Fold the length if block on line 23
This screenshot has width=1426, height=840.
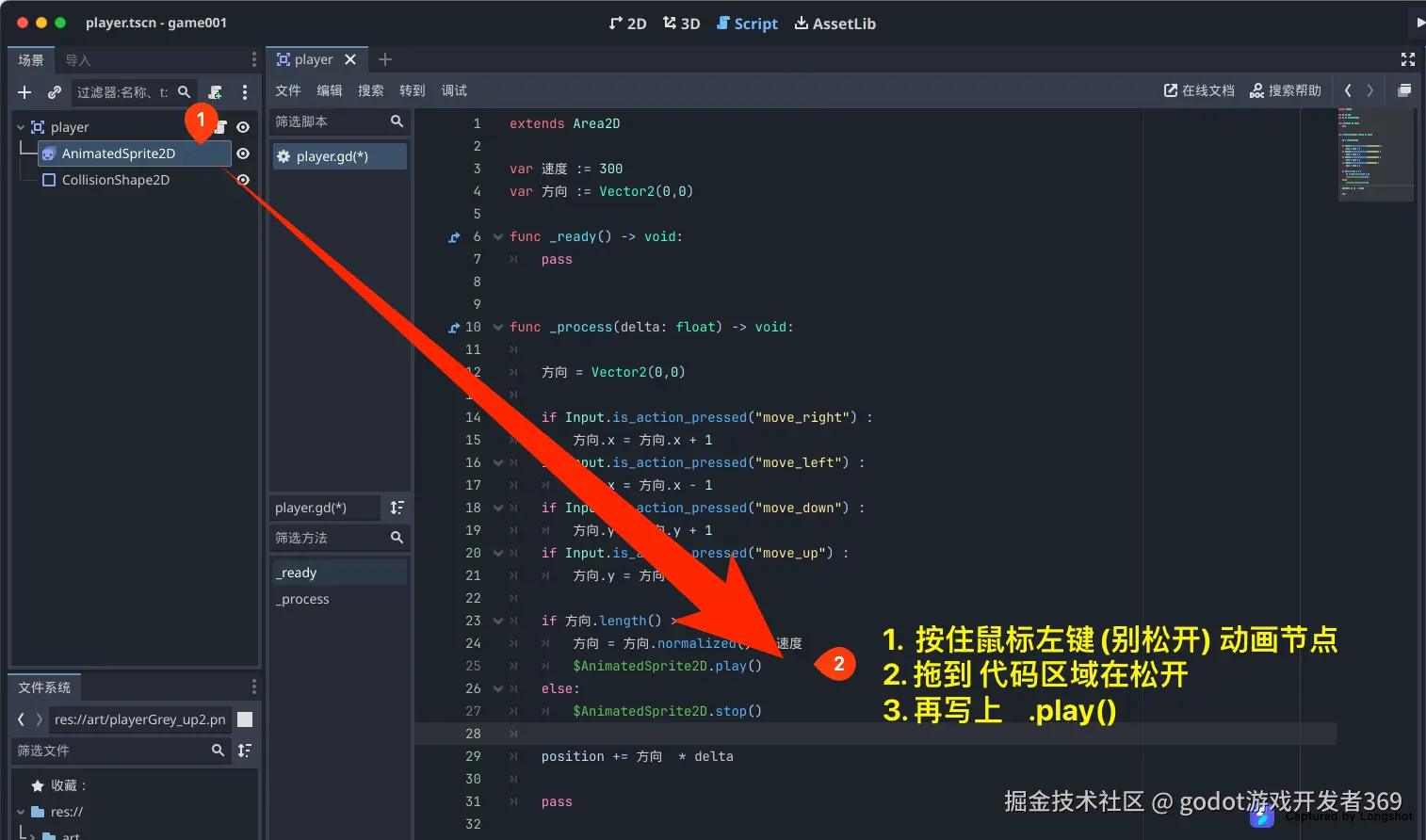pos(498,621)
